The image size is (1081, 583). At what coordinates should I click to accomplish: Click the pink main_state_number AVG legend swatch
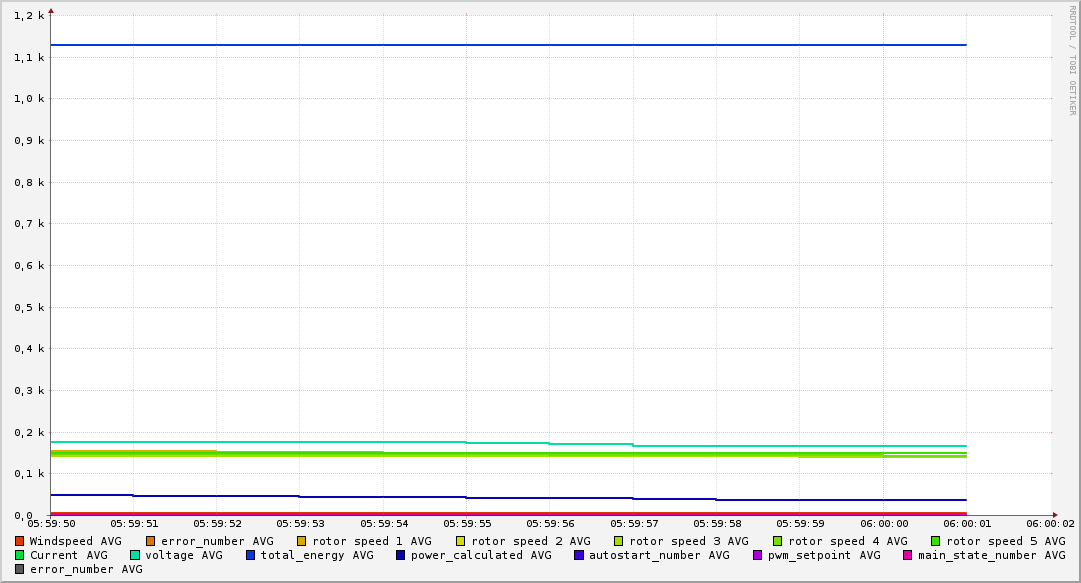pyautogui.click(x=908, y=555)
